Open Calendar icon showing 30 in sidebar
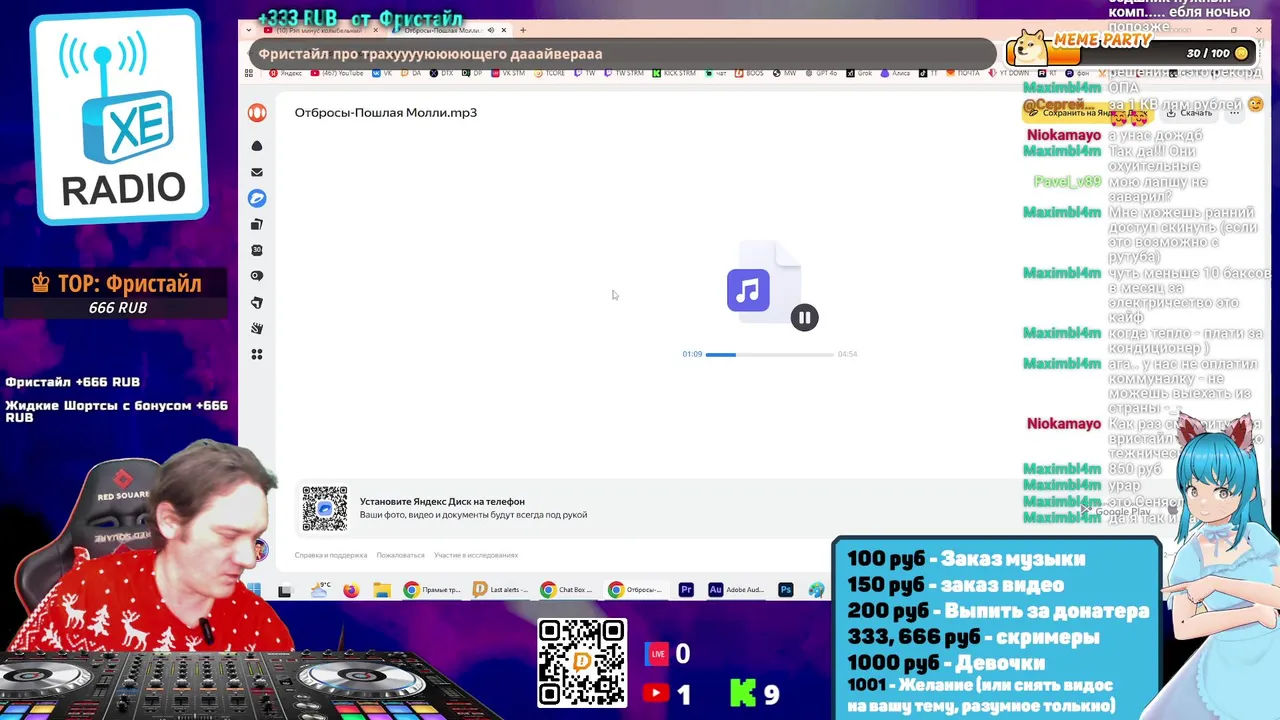Image resolution: width=1280 pixels, height=720 pixels. [257, 250]
